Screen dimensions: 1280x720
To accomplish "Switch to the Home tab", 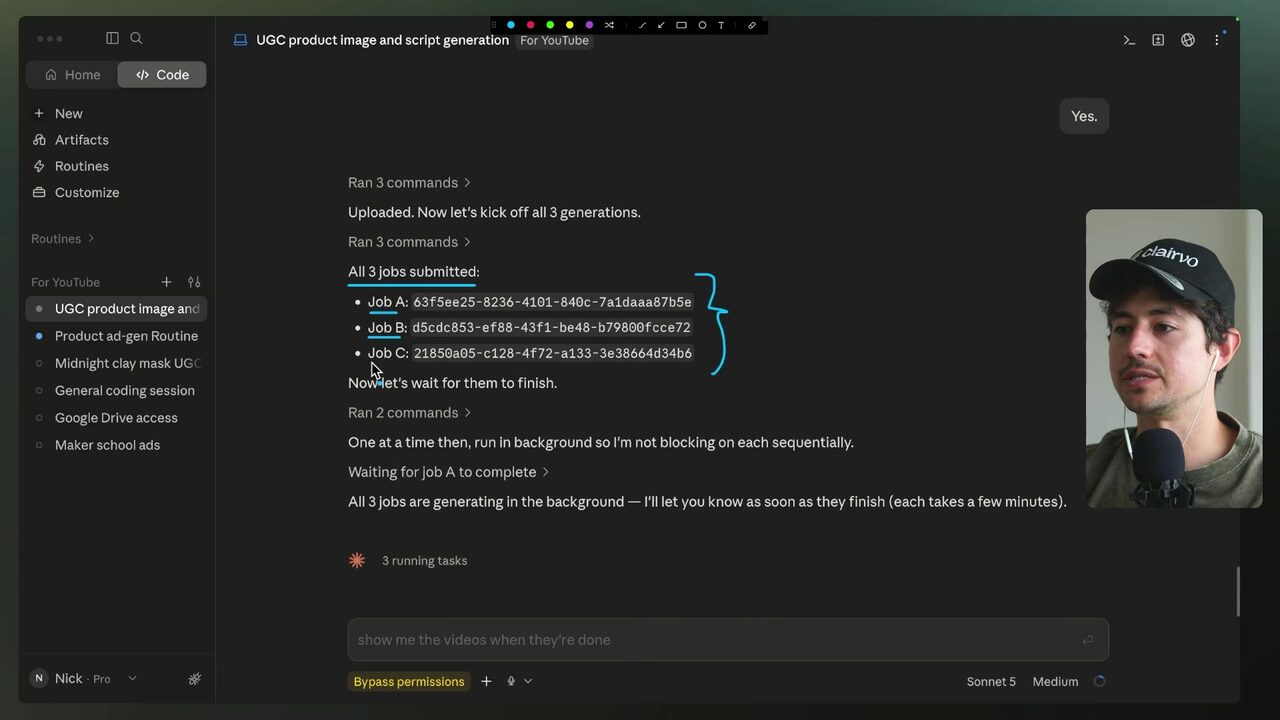I will tap(72, 75).
